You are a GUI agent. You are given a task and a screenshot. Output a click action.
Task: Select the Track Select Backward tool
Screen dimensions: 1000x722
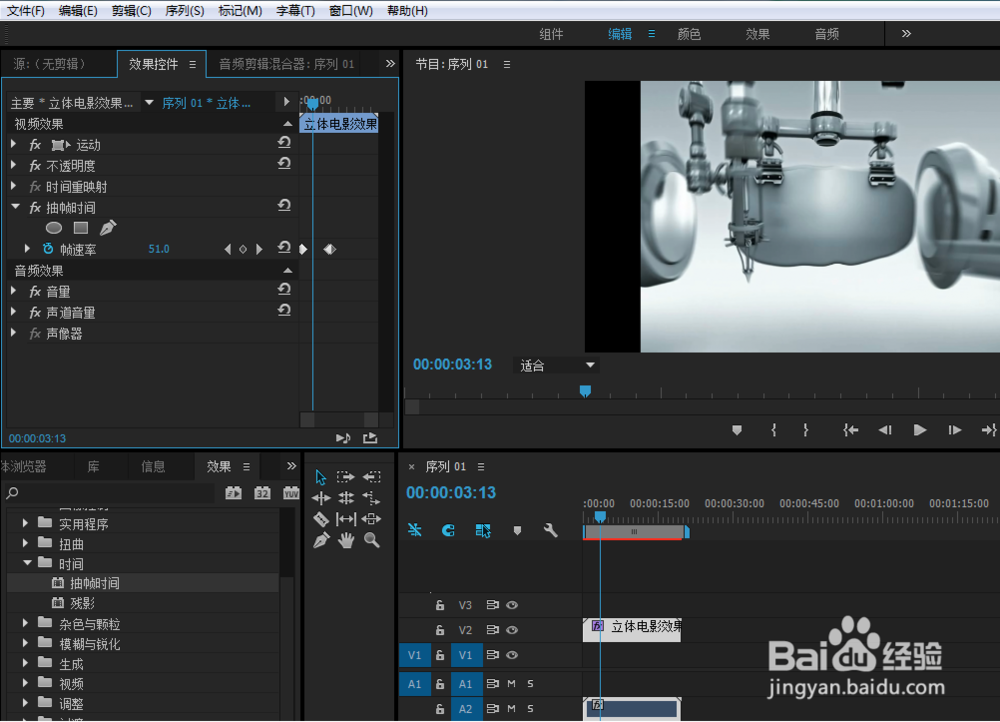tap(371, 477)
